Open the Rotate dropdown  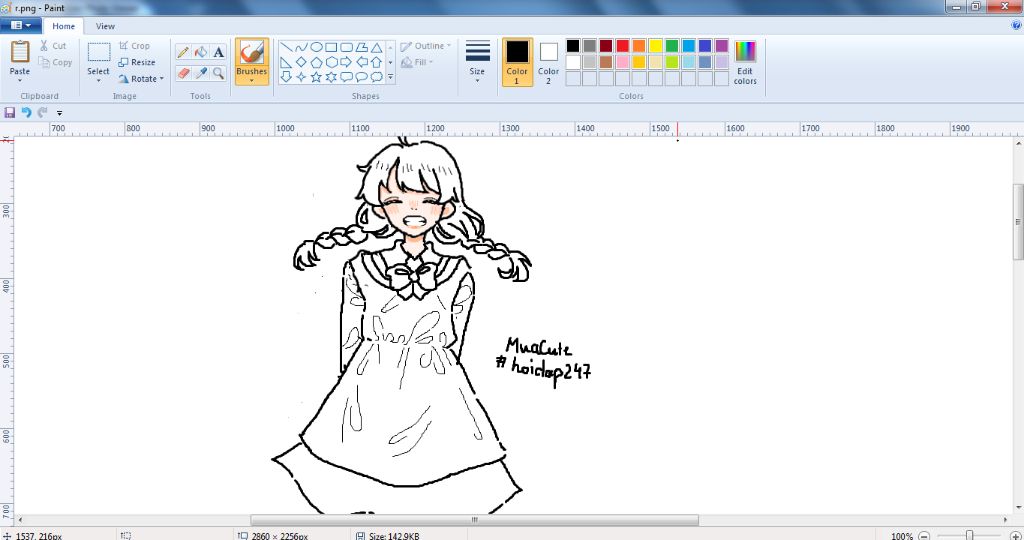point(140,78)
